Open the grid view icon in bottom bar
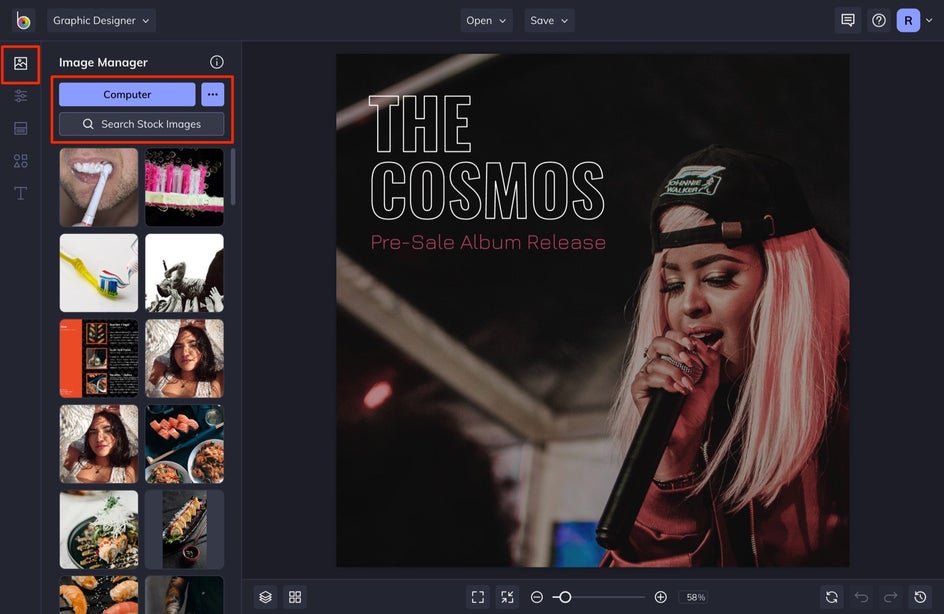 [295, 597]
